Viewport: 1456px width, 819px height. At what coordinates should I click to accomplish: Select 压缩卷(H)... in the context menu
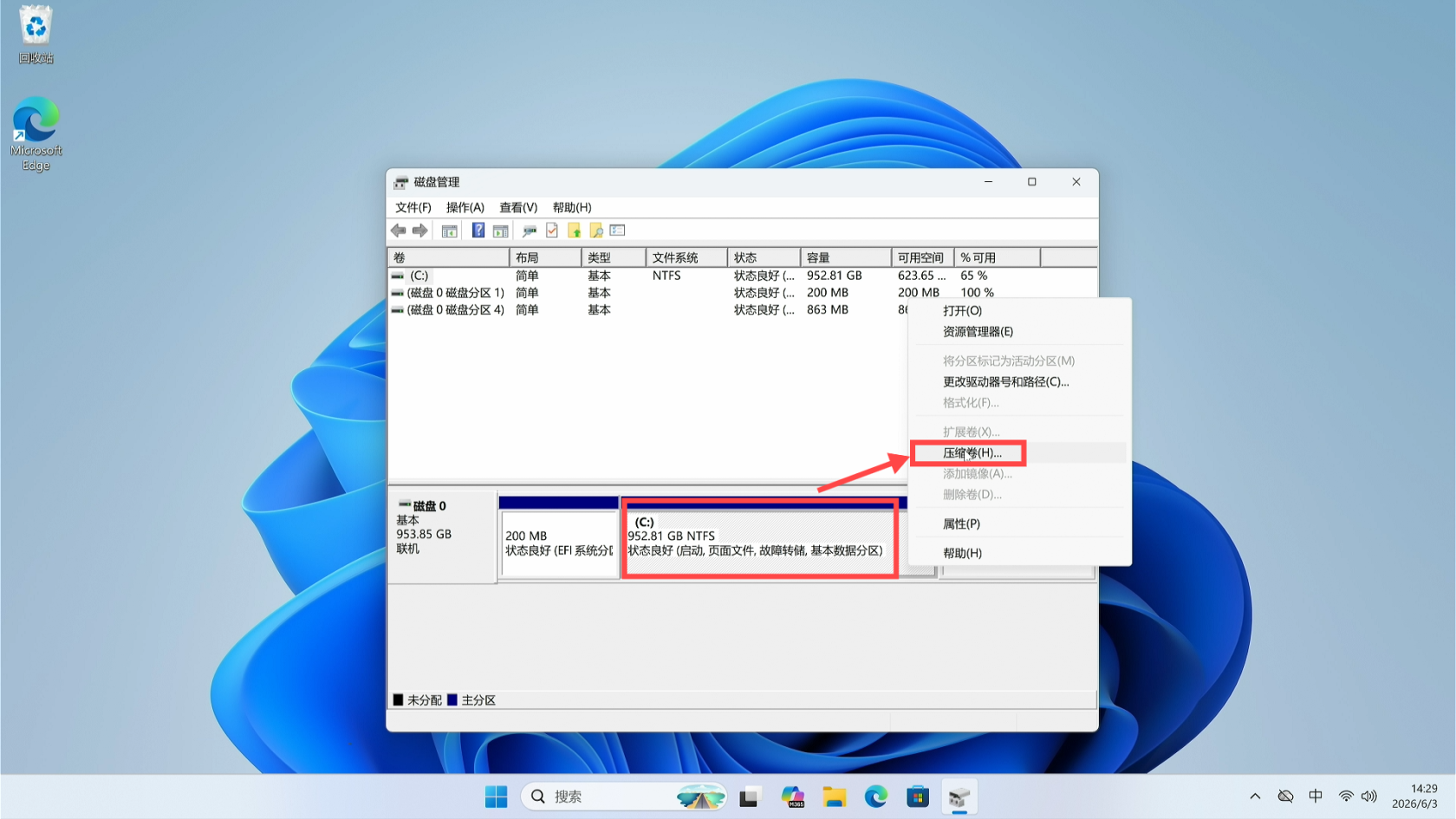(1019, 453)
